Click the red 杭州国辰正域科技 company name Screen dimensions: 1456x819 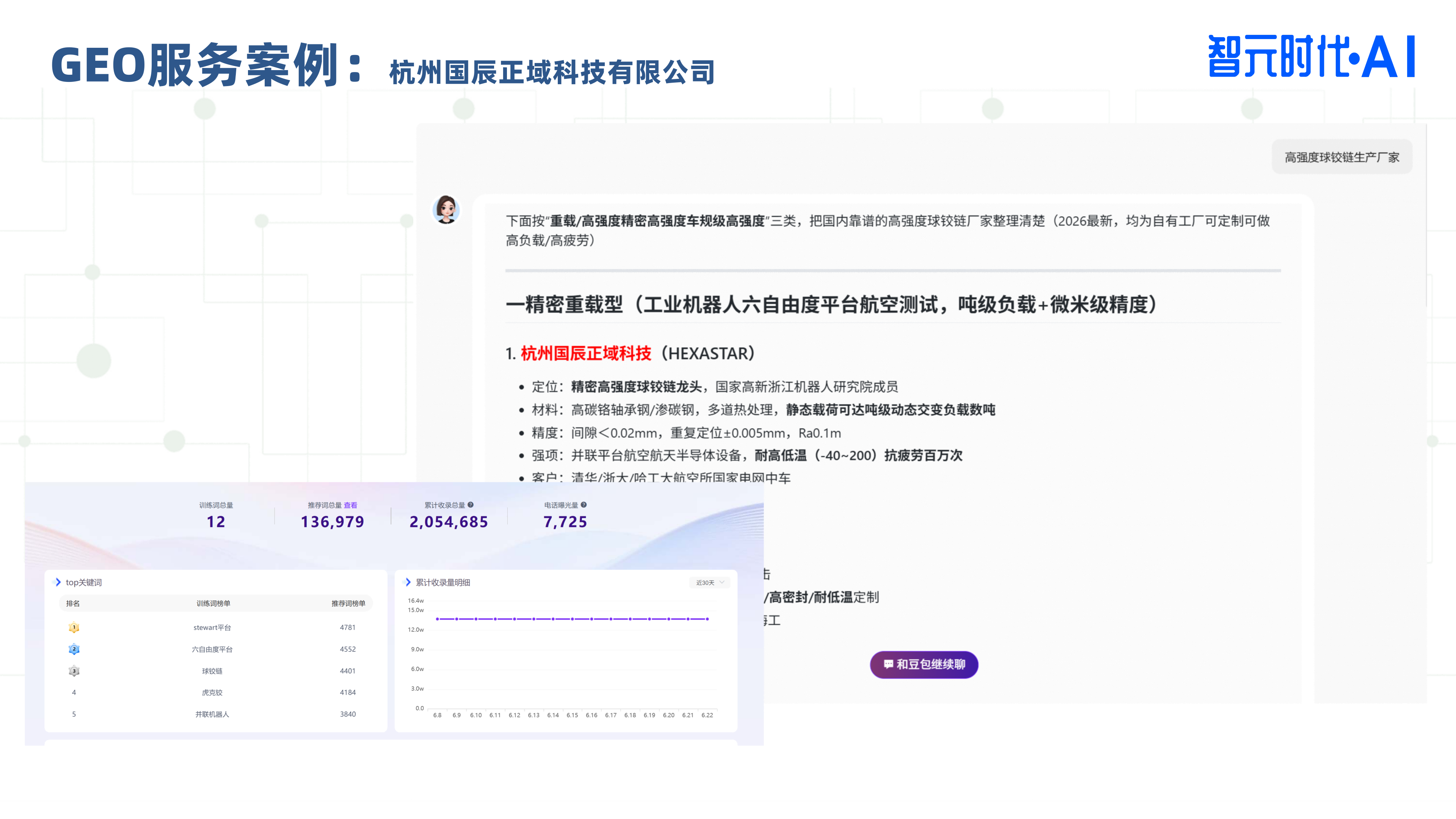[x=585, y=353]
